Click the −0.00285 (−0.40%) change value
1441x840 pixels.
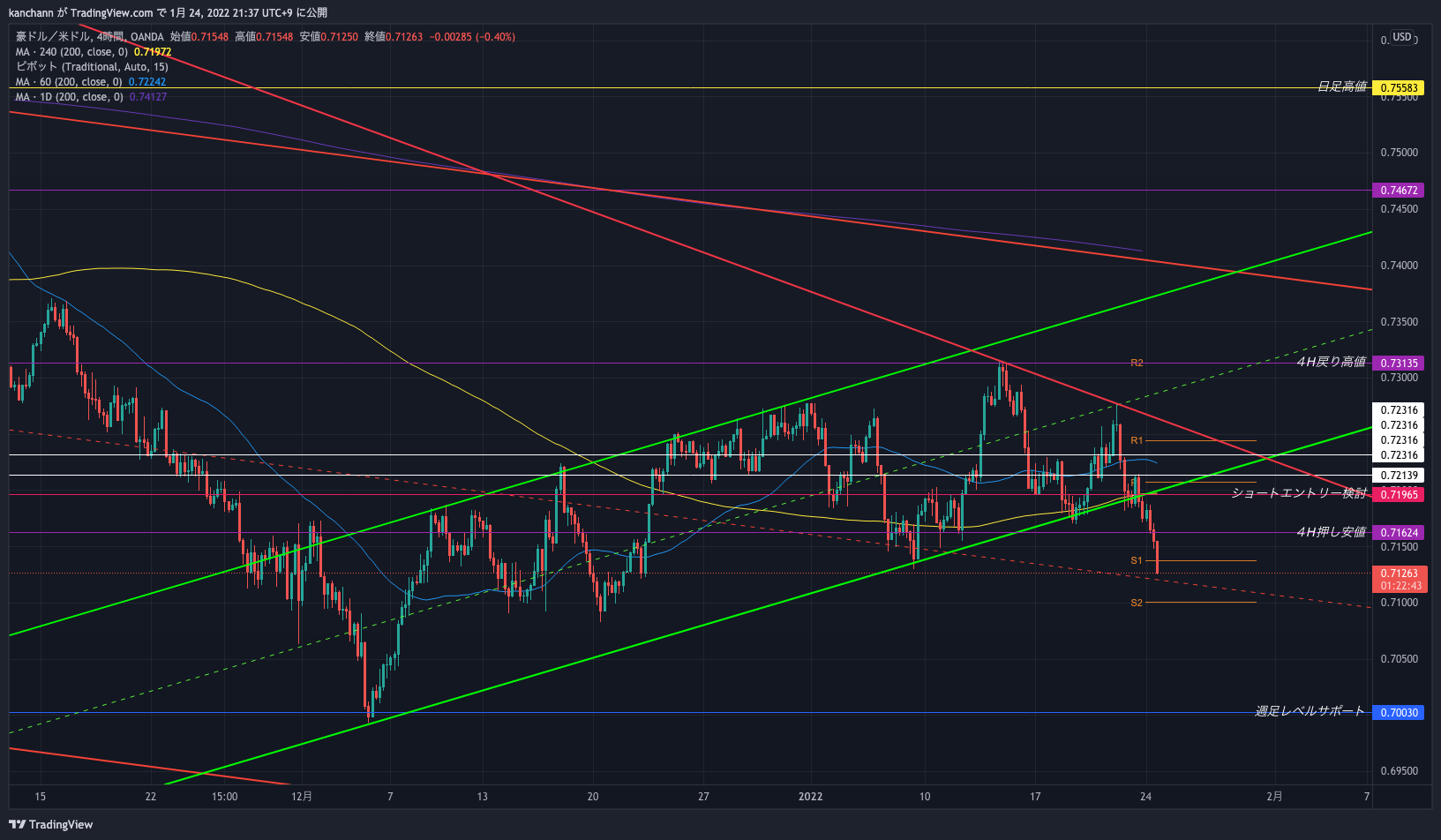pyautogui.click(x=472, y=37)
